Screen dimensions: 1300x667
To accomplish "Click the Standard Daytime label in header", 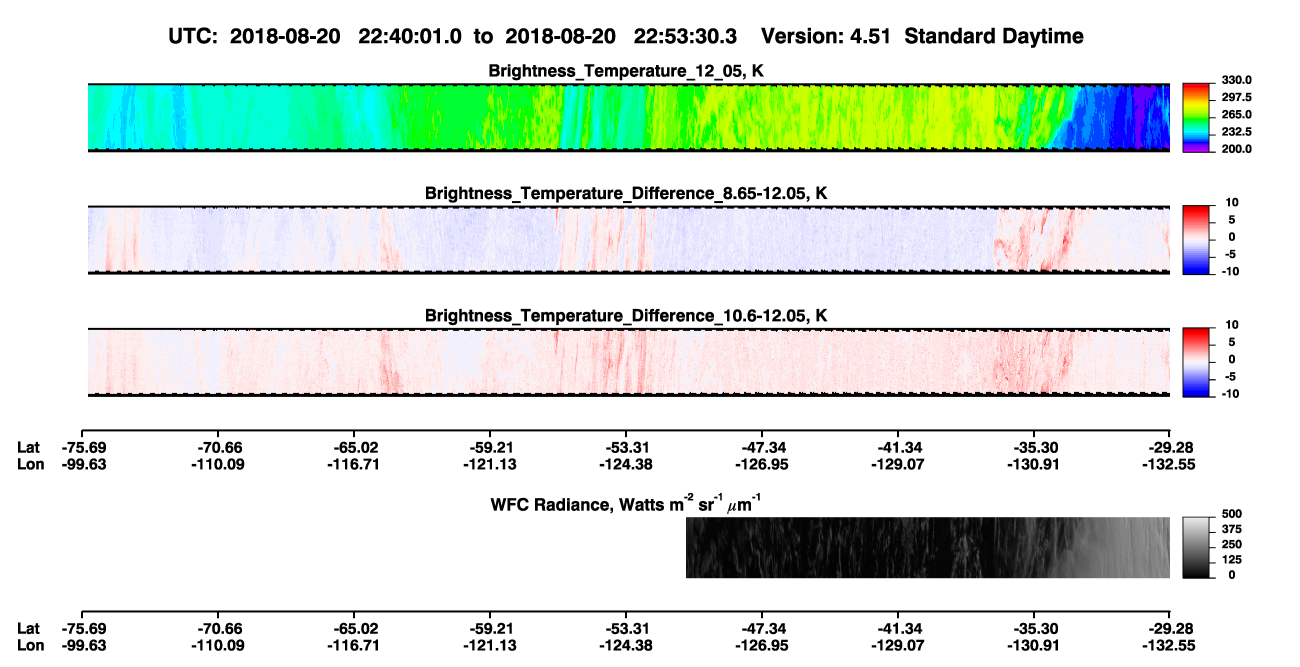I will coord(992,36).
